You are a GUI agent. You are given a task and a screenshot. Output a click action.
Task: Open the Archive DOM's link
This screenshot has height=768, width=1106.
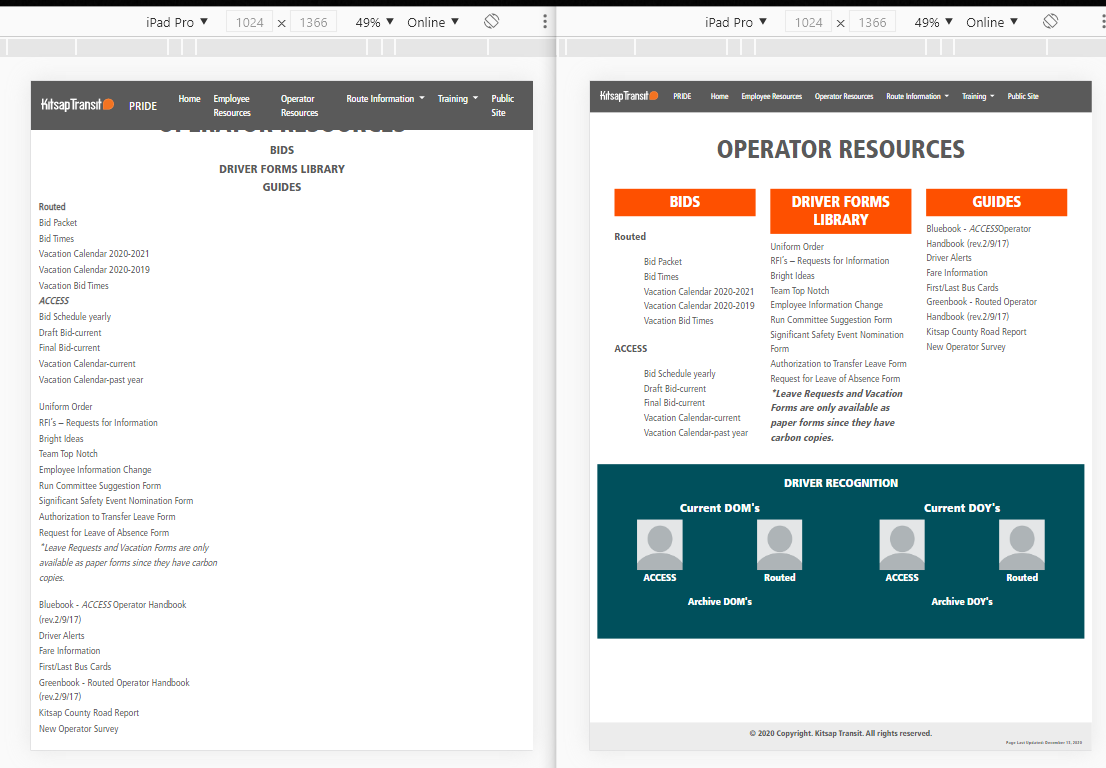click(x=720, y=602)
